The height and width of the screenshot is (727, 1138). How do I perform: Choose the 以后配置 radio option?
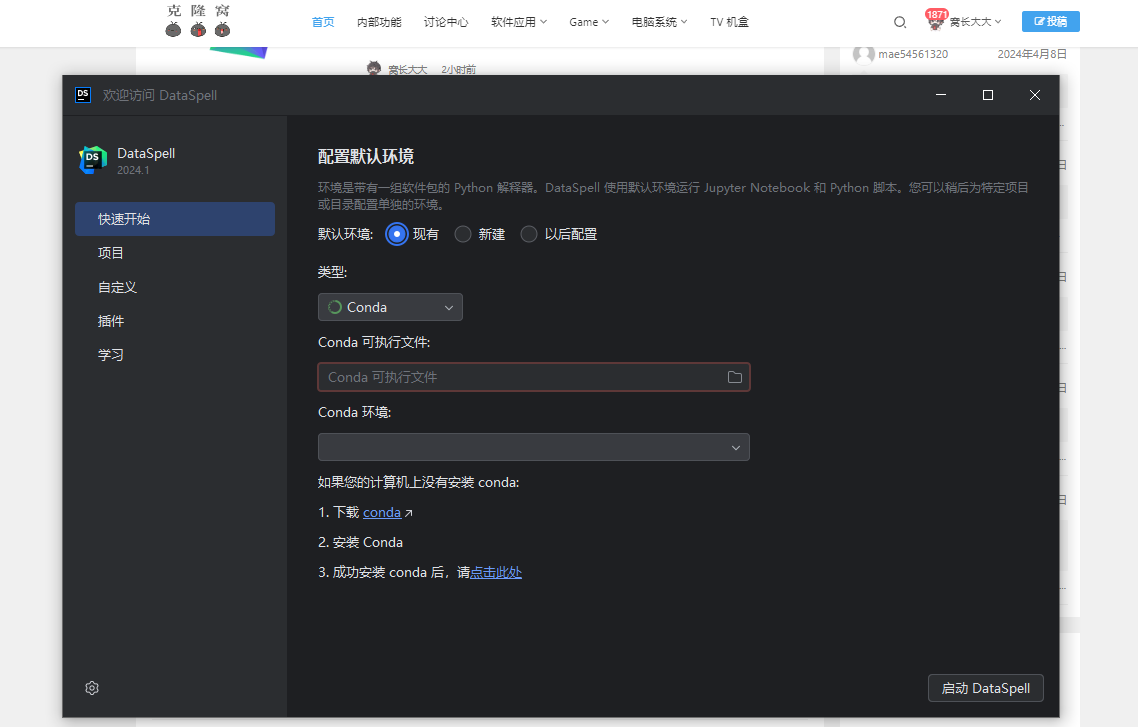[529, 234]
